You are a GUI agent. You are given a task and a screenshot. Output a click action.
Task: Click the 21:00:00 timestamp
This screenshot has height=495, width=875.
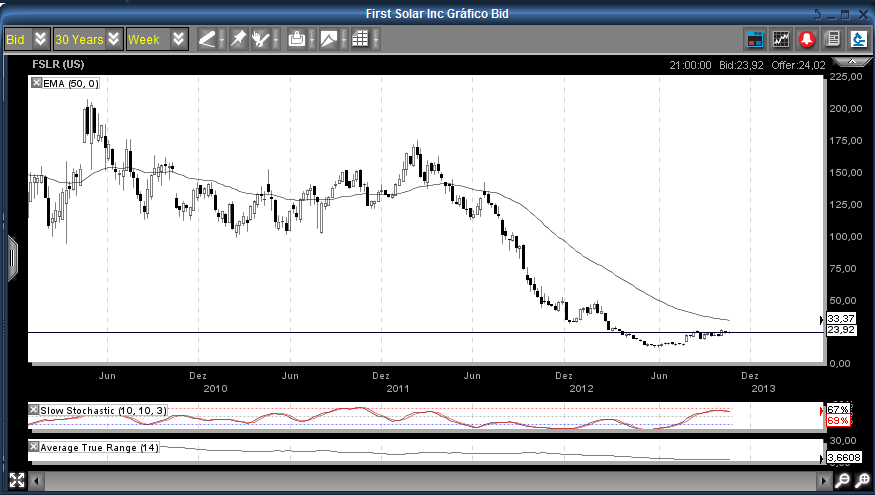(x=690, y=65)
